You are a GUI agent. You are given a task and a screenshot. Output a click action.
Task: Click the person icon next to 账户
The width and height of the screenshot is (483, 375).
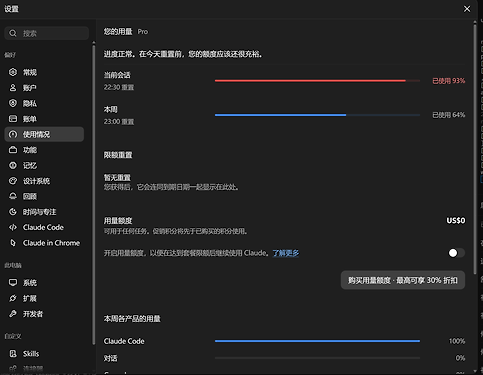tap(13, 88)
